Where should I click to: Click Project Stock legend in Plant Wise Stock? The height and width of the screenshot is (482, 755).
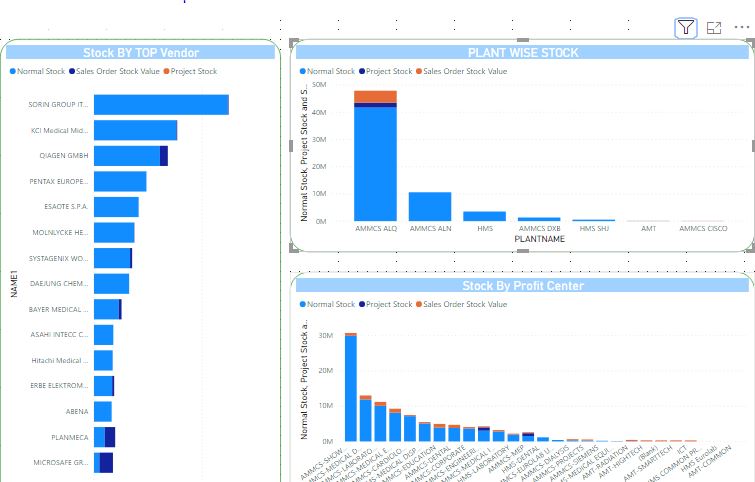386,71
